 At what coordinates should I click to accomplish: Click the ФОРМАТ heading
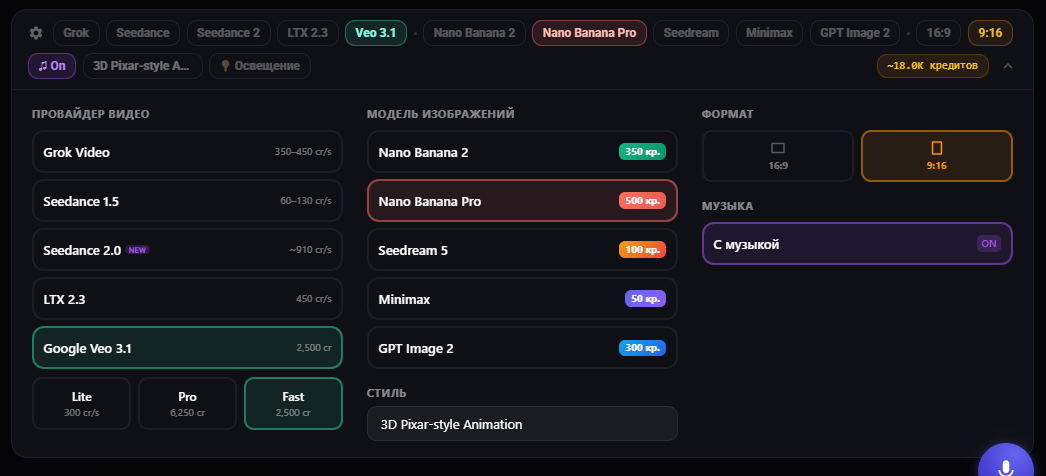tap(728, 114)
